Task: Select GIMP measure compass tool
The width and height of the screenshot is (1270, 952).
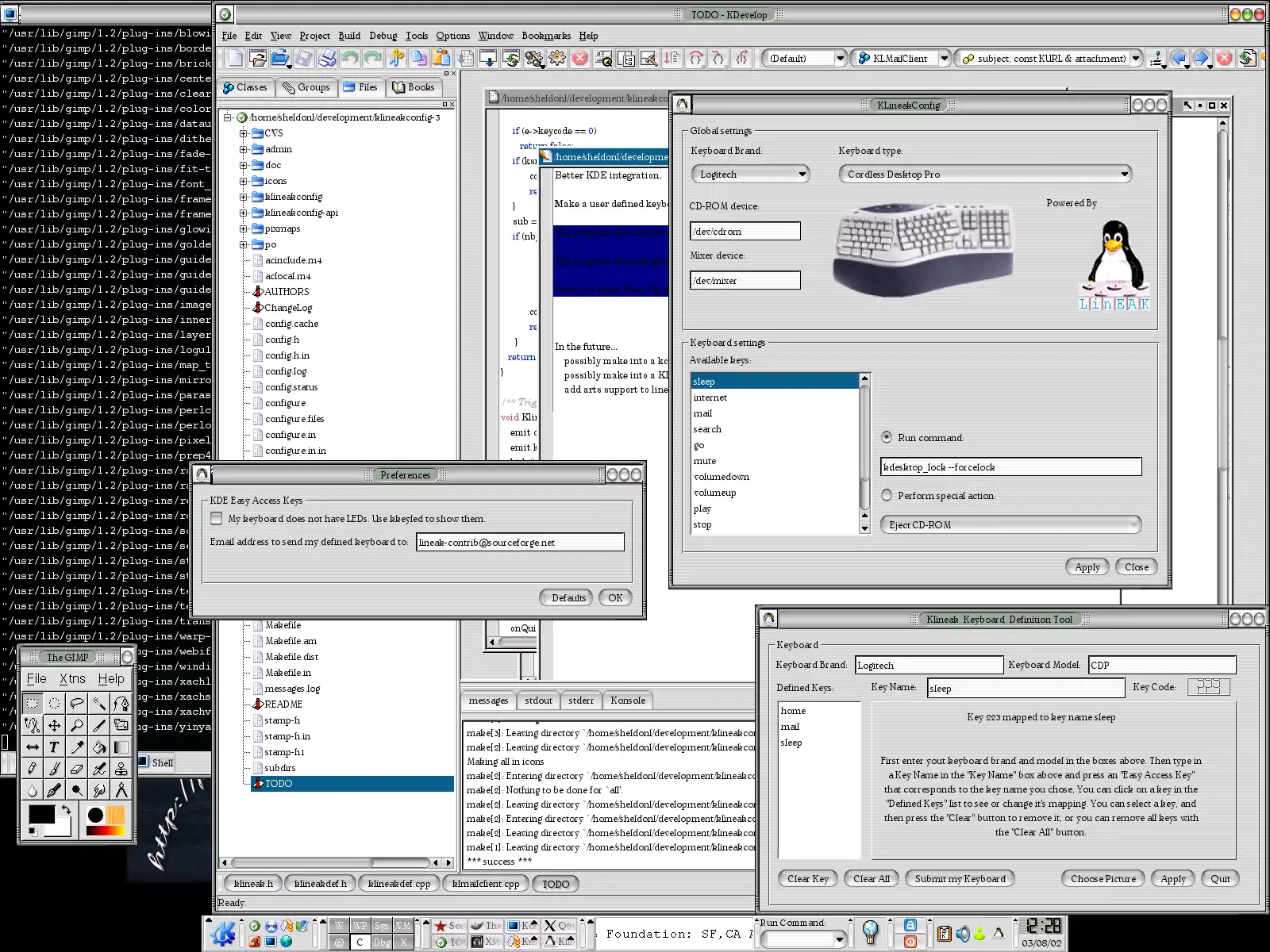Action: pyautogui.click(x=121, y=789)
